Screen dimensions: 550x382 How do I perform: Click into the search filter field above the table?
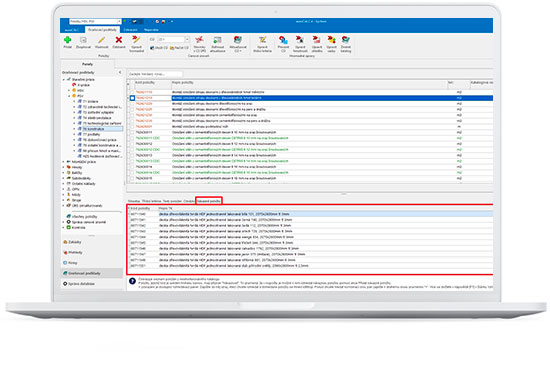(155, 74)
